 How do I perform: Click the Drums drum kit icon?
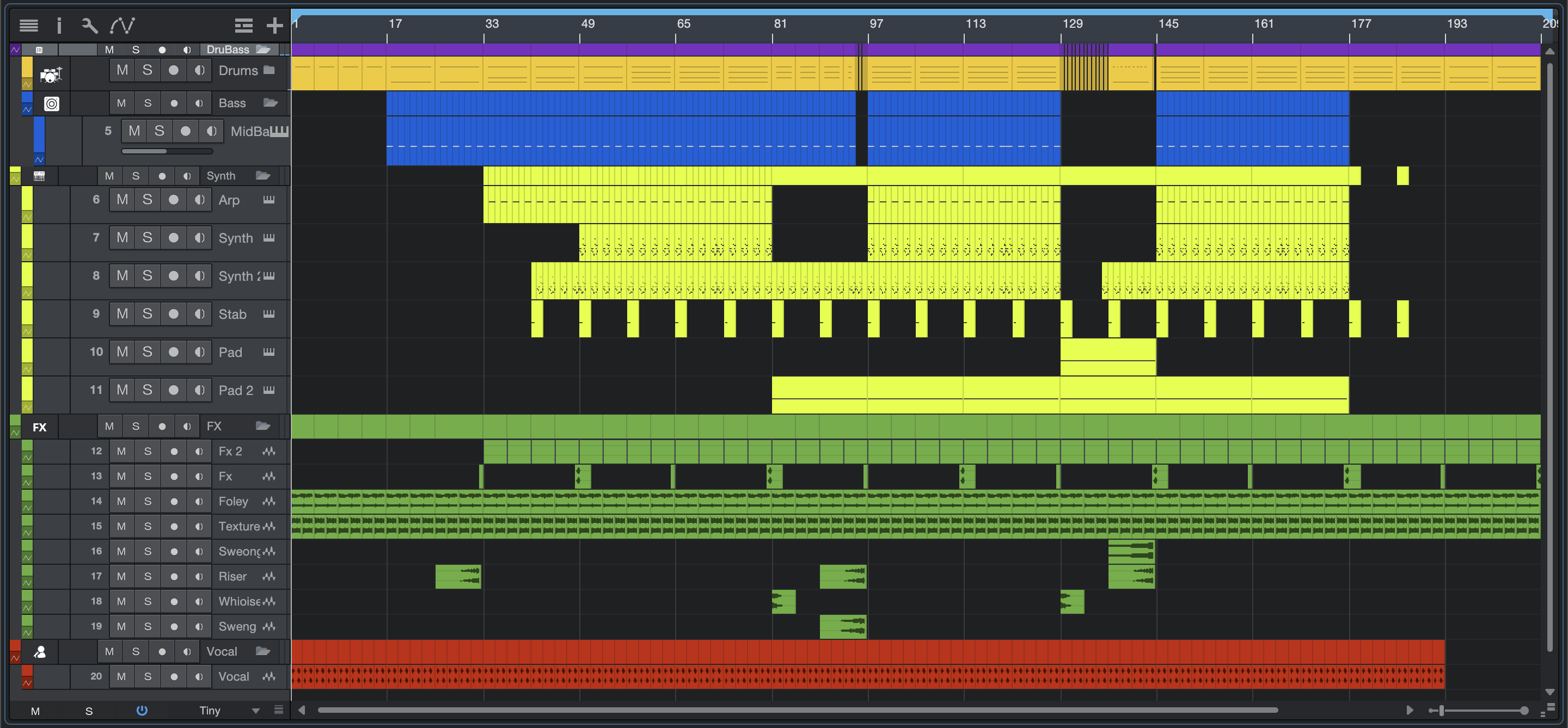51,75
